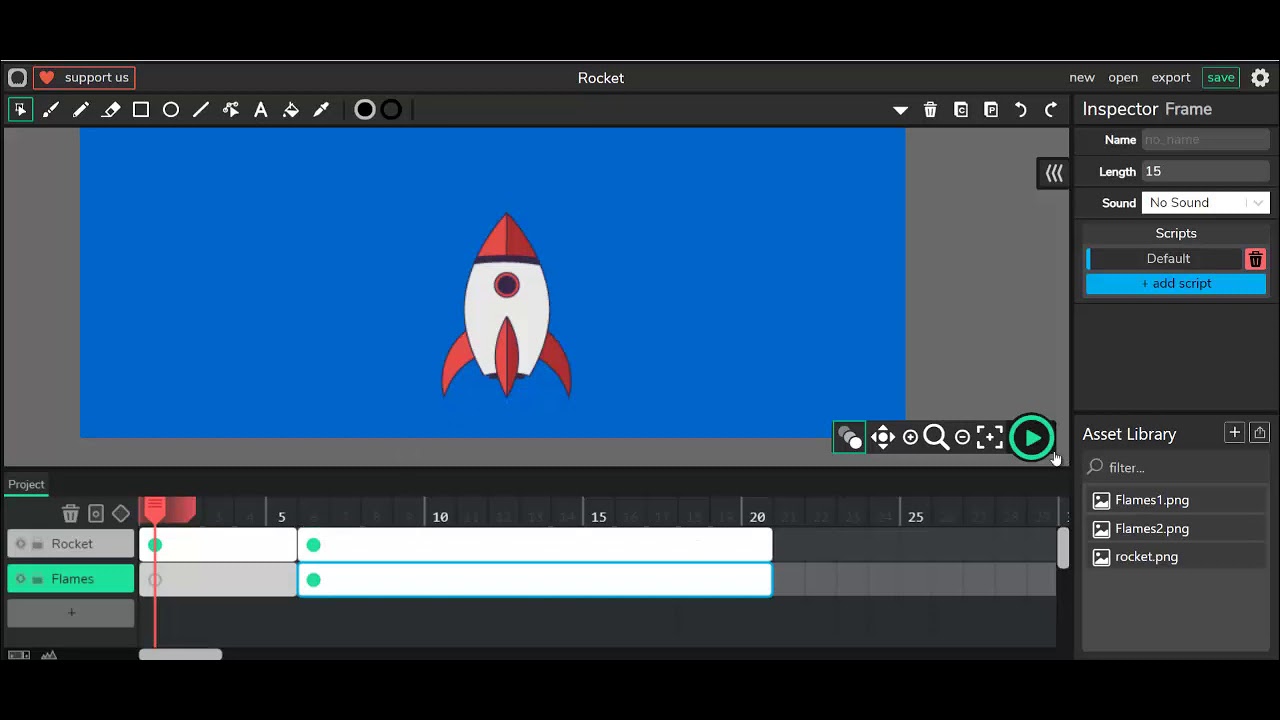Open the settings gear
Screen dimensions: 1280x720
click(x=1260, y=78)
